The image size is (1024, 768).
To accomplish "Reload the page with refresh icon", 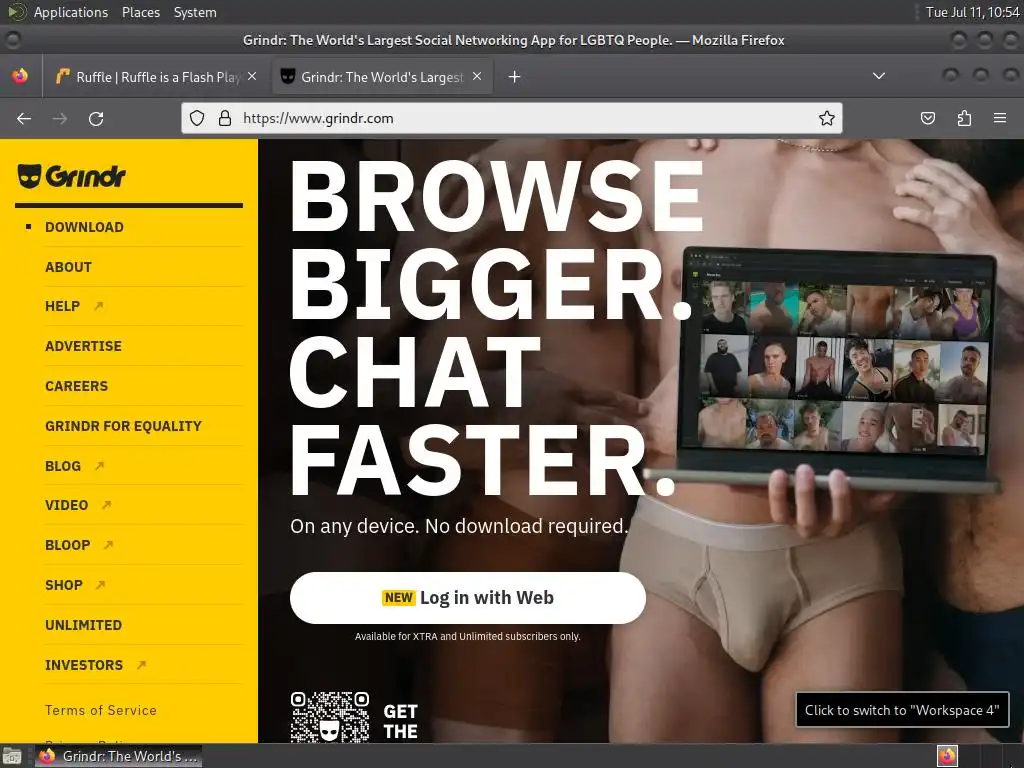I will point(96,118).
